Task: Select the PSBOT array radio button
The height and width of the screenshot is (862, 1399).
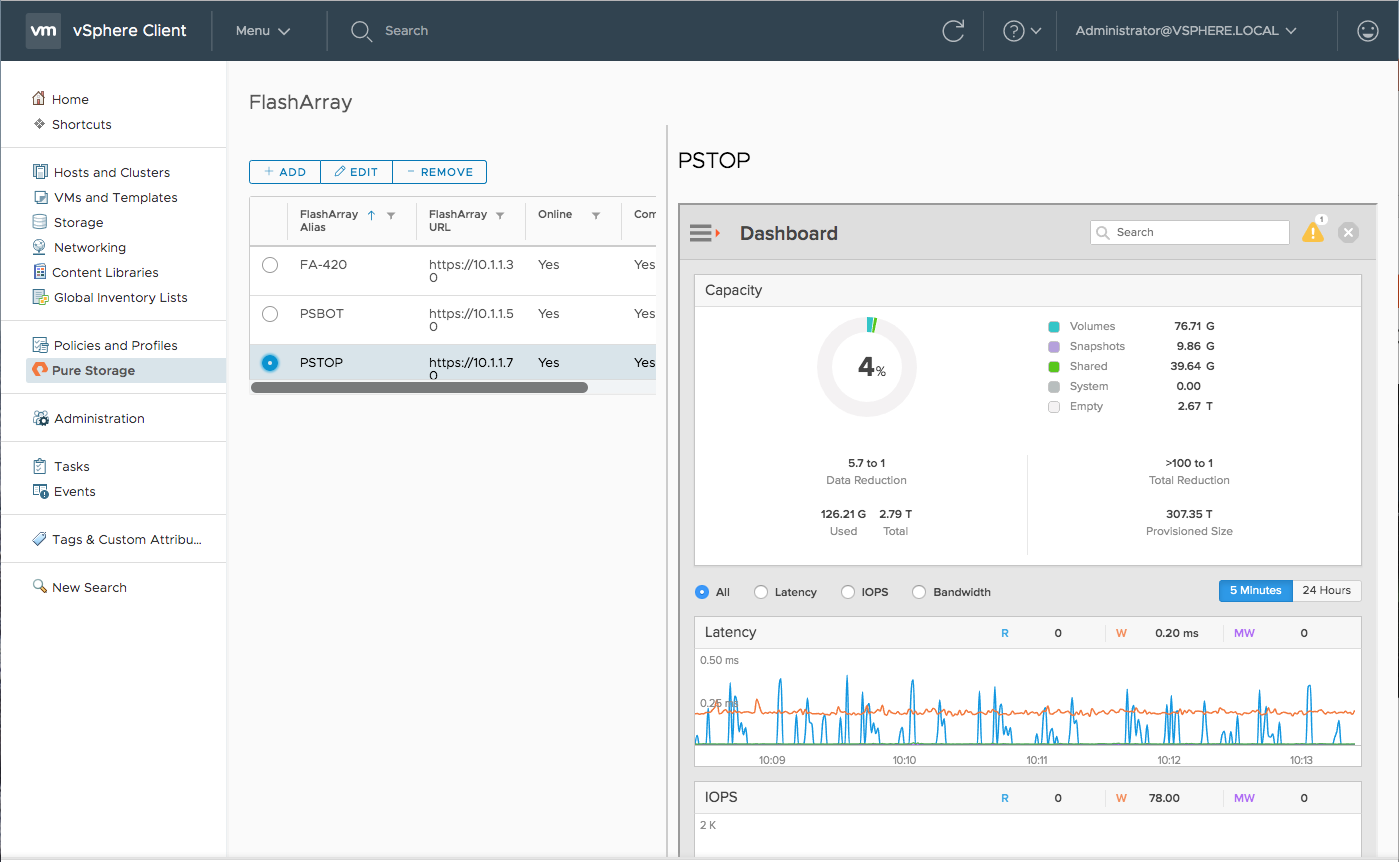Action: (x=268, y=313)
